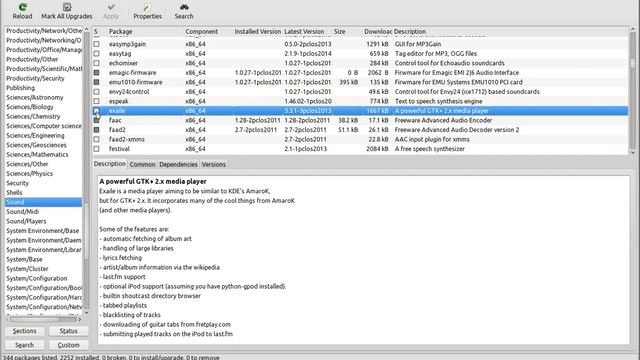
Task: Mark the festival package checkbox
Action: coord(96,149)
